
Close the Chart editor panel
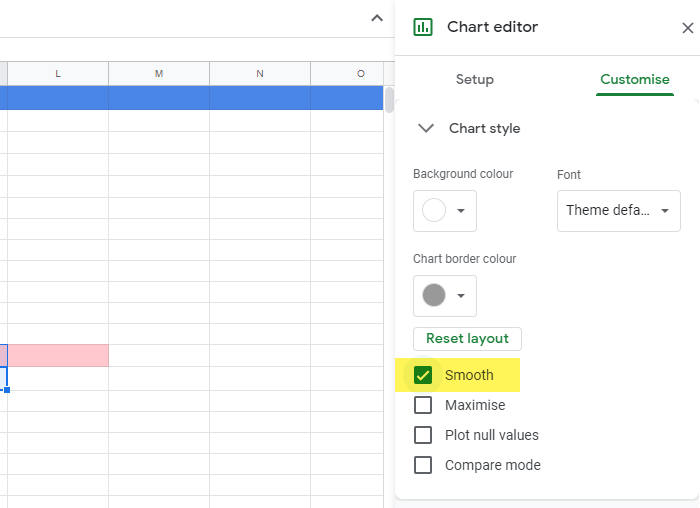688,28
